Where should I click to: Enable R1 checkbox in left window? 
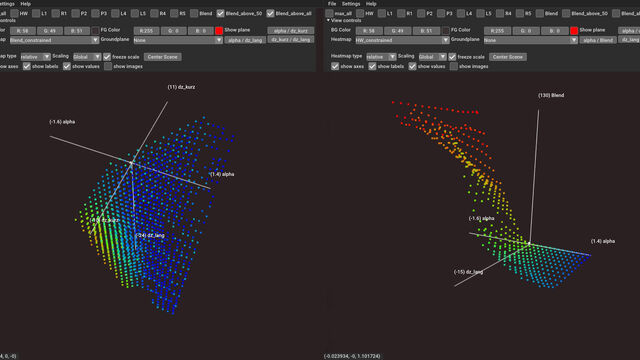point(56,13)
